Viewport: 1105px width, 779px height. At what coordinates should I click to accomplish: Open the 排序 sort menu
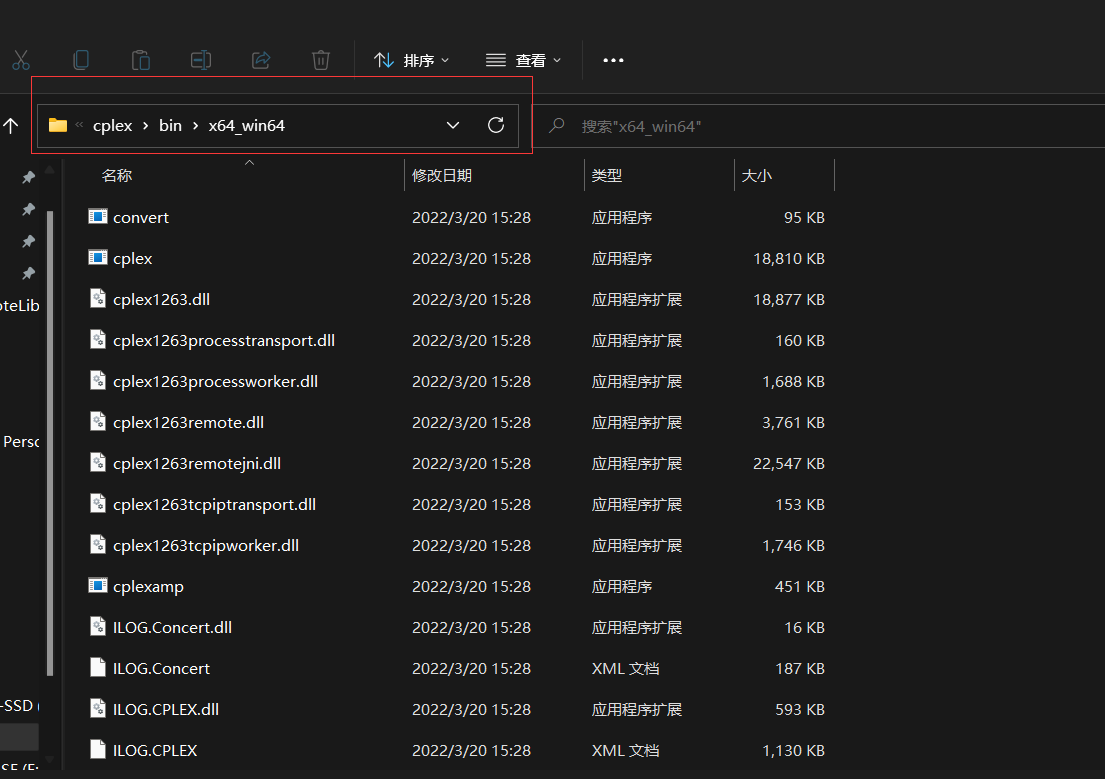(x=412, y=61)
